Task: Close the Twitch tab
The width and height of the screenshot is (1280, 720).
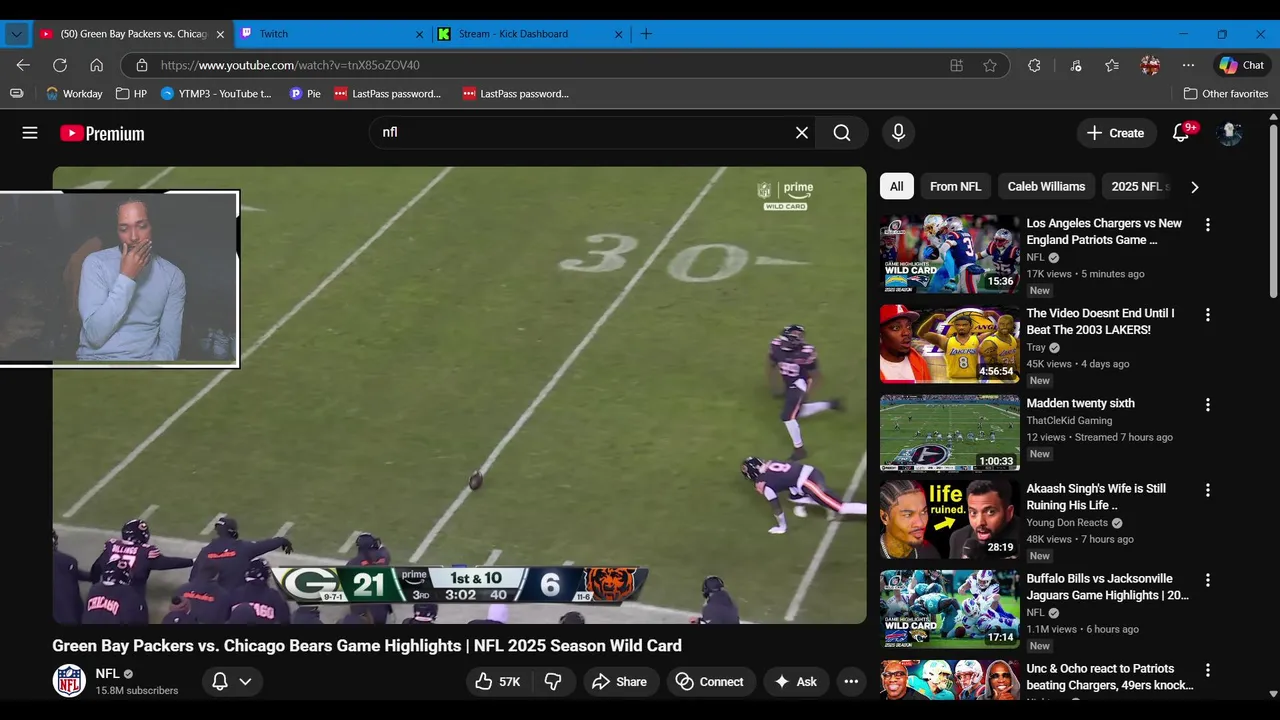Action: point(419,34)
